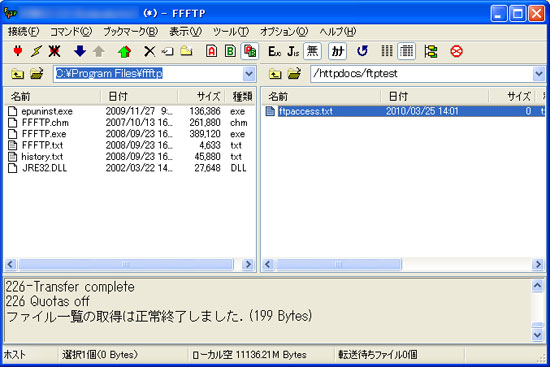Click log window scroll up arrow

pyautogui.click(x=537, y=286)
